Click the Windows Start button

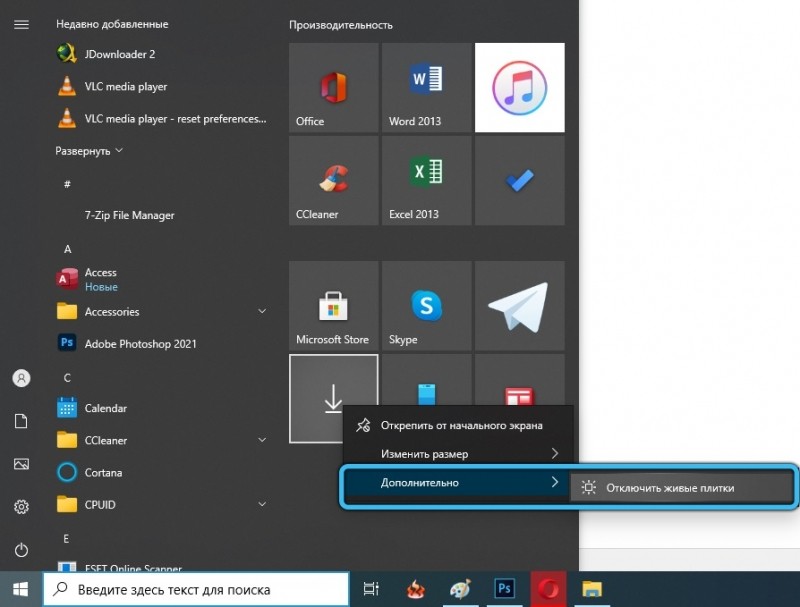click(x=20, y=590)
